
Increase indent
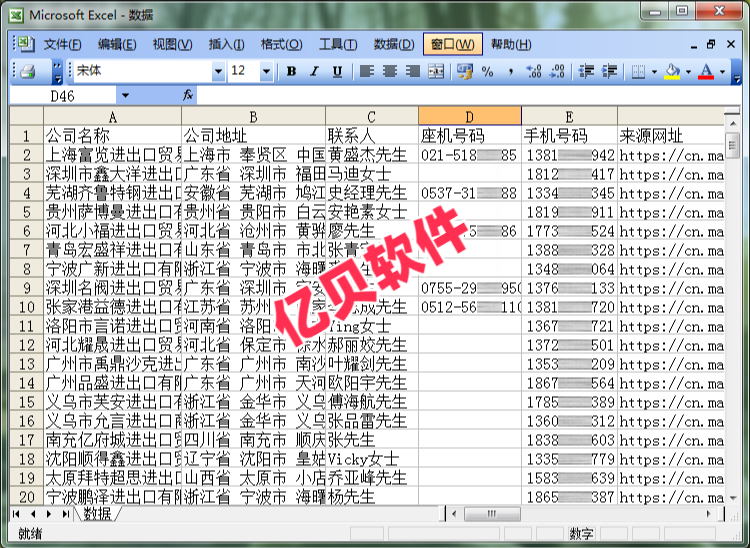pyautogui.click(x=609, y=72)
